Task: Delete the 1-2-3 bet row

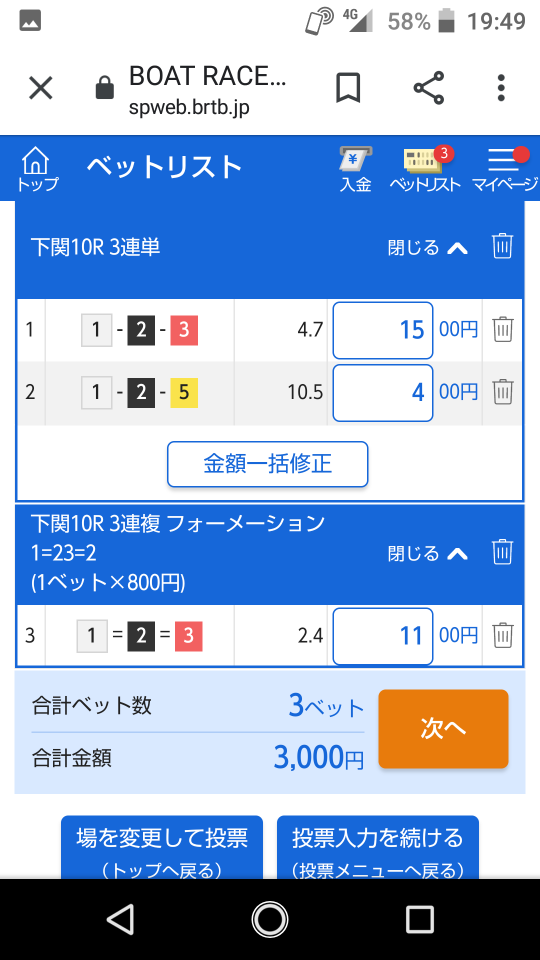Action: [x=503, y=329]
